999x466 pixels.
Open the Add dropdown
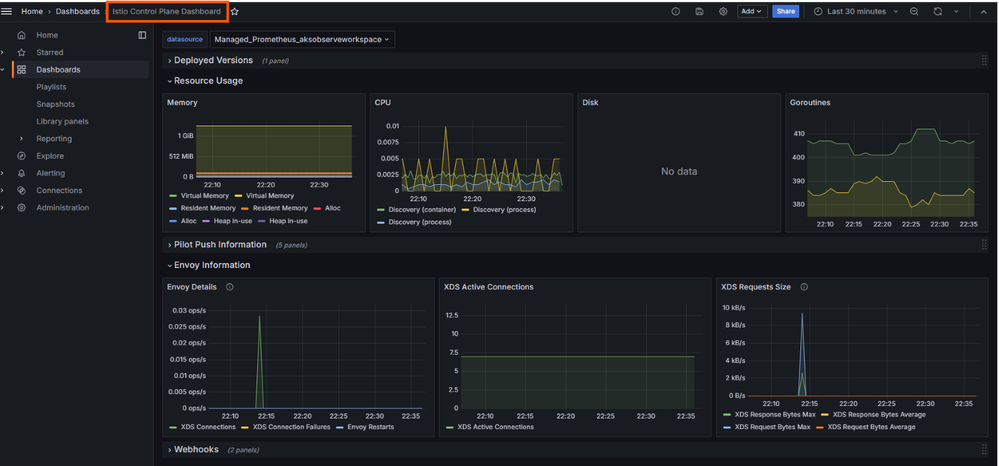click(752, 11)
